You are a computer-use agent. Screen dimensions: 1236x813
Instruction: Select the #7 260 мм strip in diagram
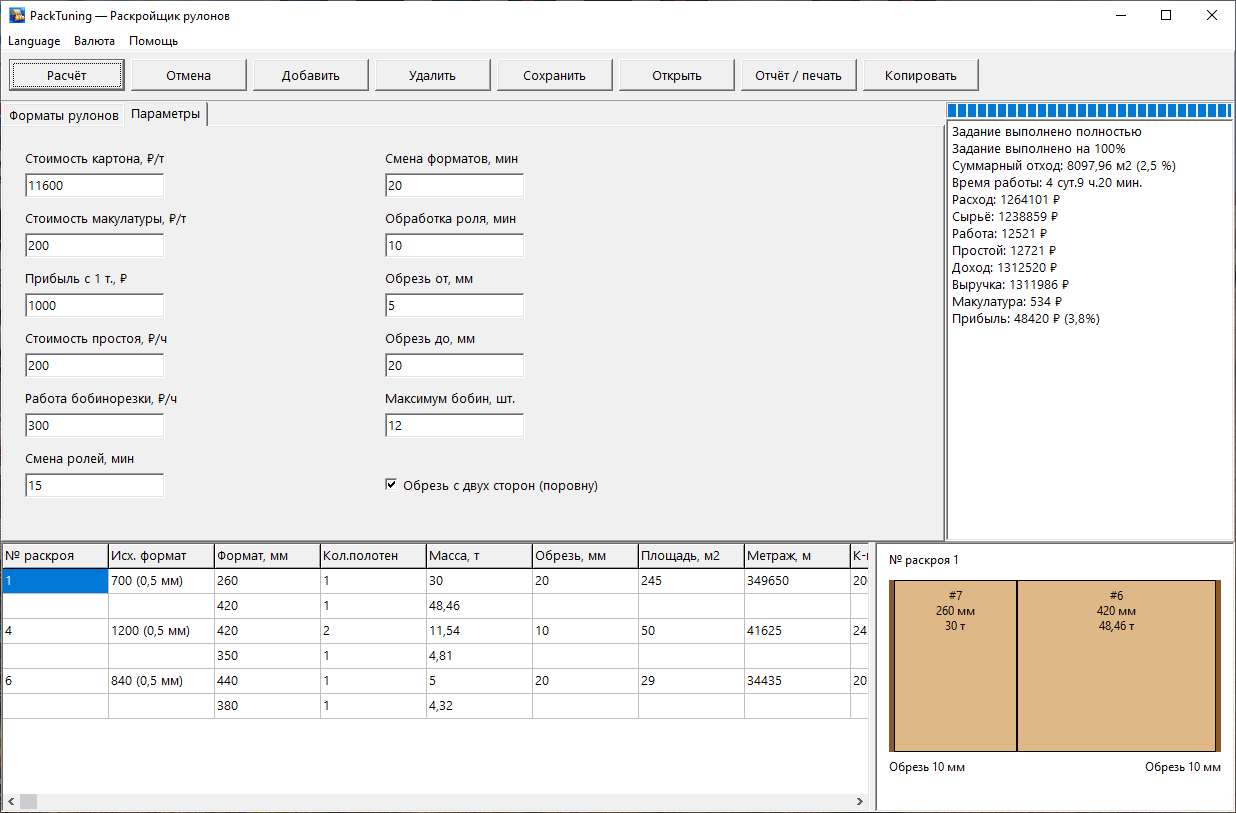pos(955,665)
